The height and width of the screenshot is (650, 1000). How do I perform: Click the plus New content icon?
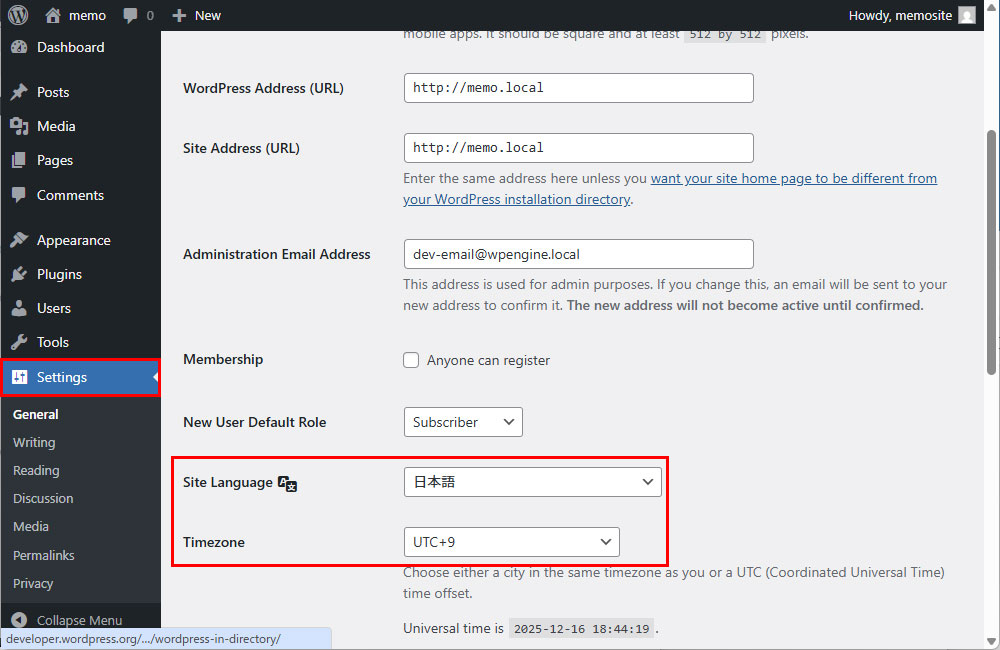coord(179,15)
